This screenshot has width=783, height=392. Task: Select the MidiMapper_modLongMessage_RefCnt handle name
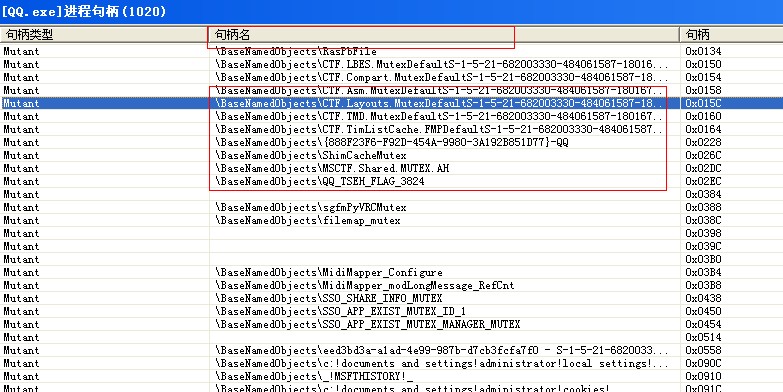tap(365, 285)
